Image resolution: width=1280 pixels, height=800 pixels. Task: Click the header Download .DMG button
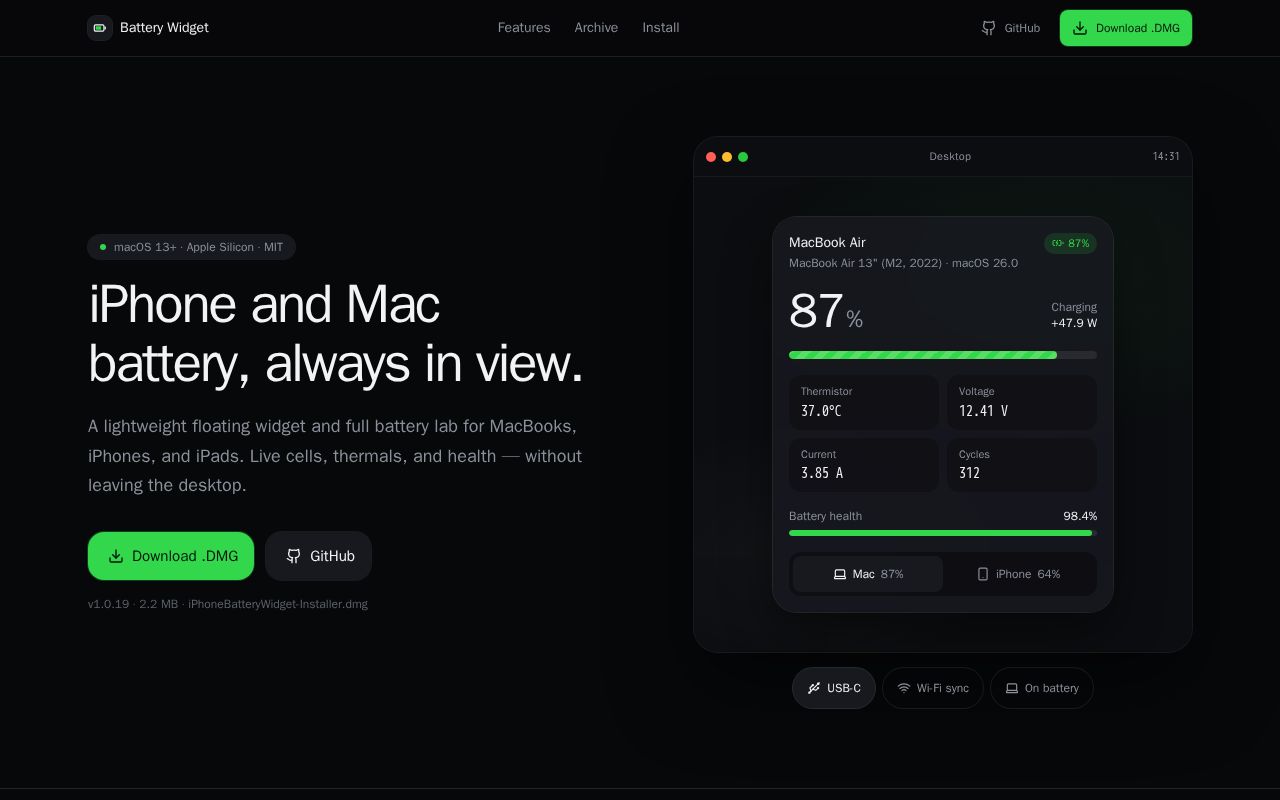tap(1126, 28)
